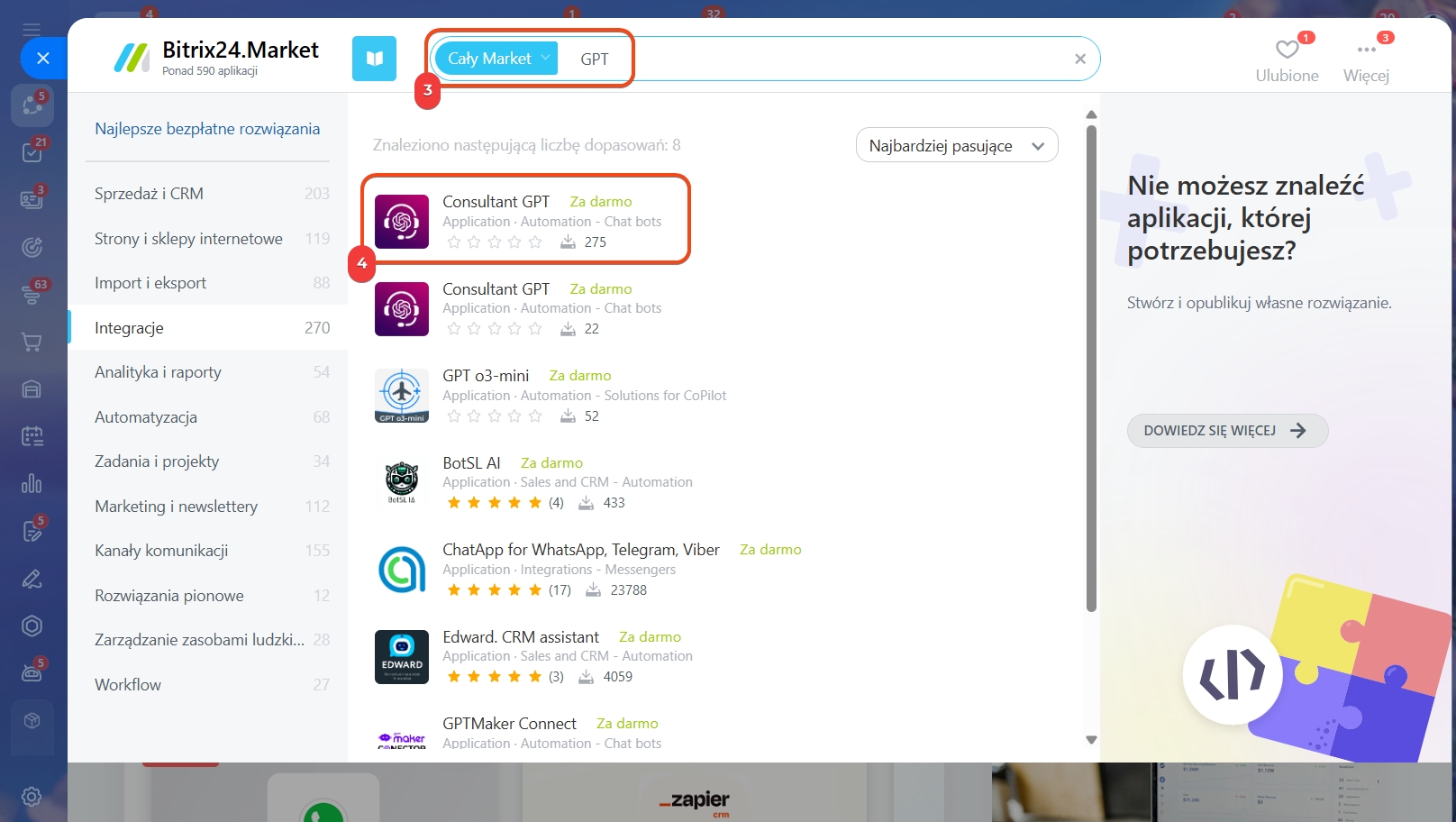Click the BotSL AI robot icon
Screen dimensions: 1456x822
402,483
